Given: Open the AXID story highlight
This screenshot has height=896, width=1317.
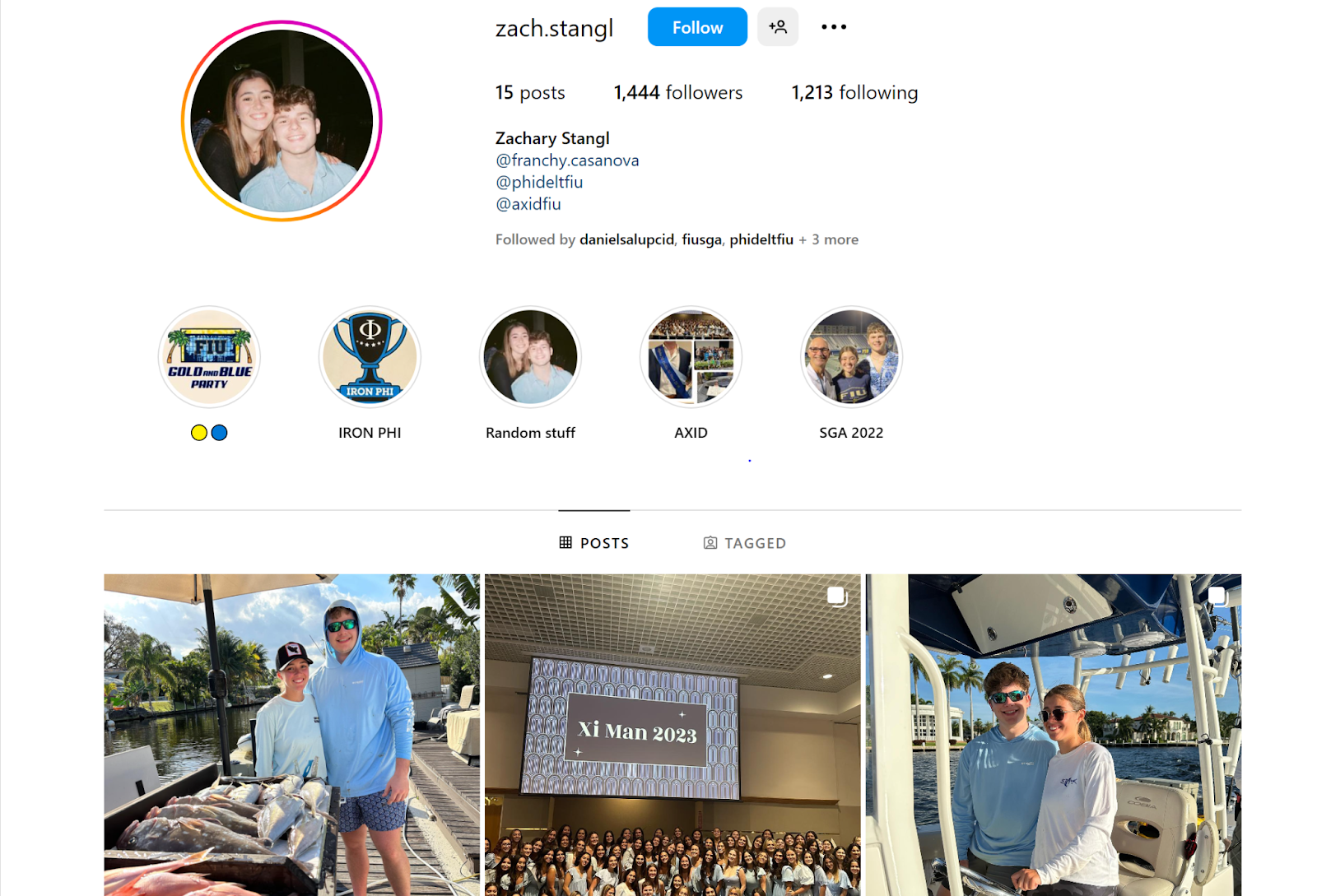Looking at the screenshot, I should tap(691, 357).
